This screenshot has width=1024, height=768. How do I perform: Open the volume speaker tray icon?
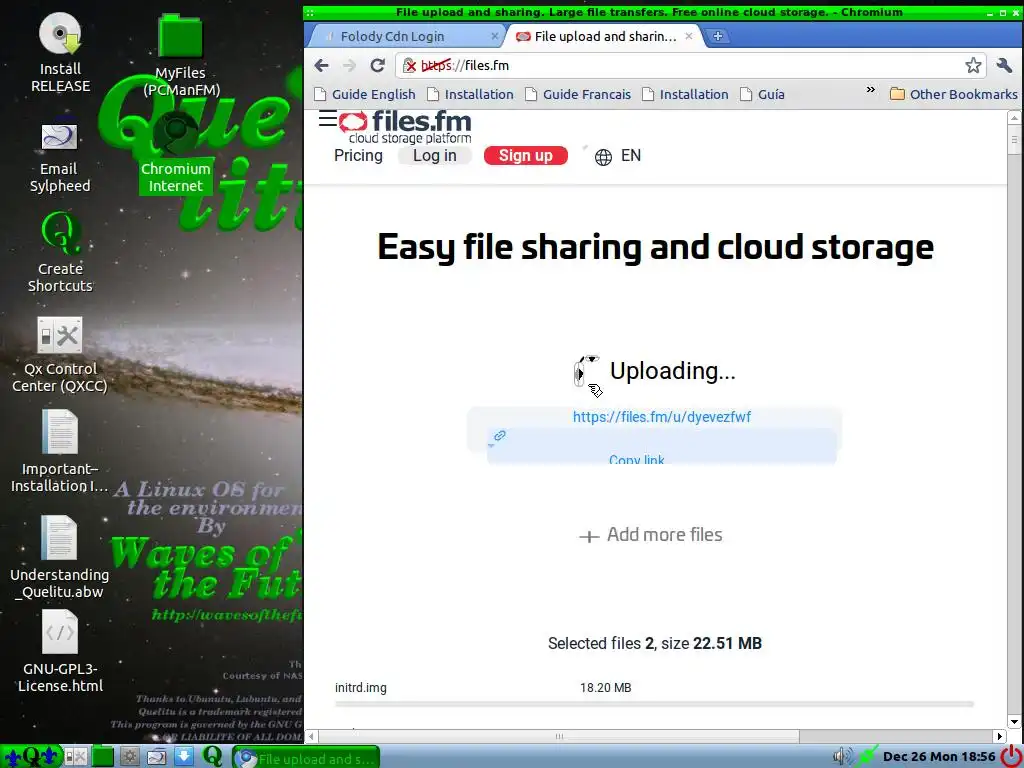coord(843,757)
